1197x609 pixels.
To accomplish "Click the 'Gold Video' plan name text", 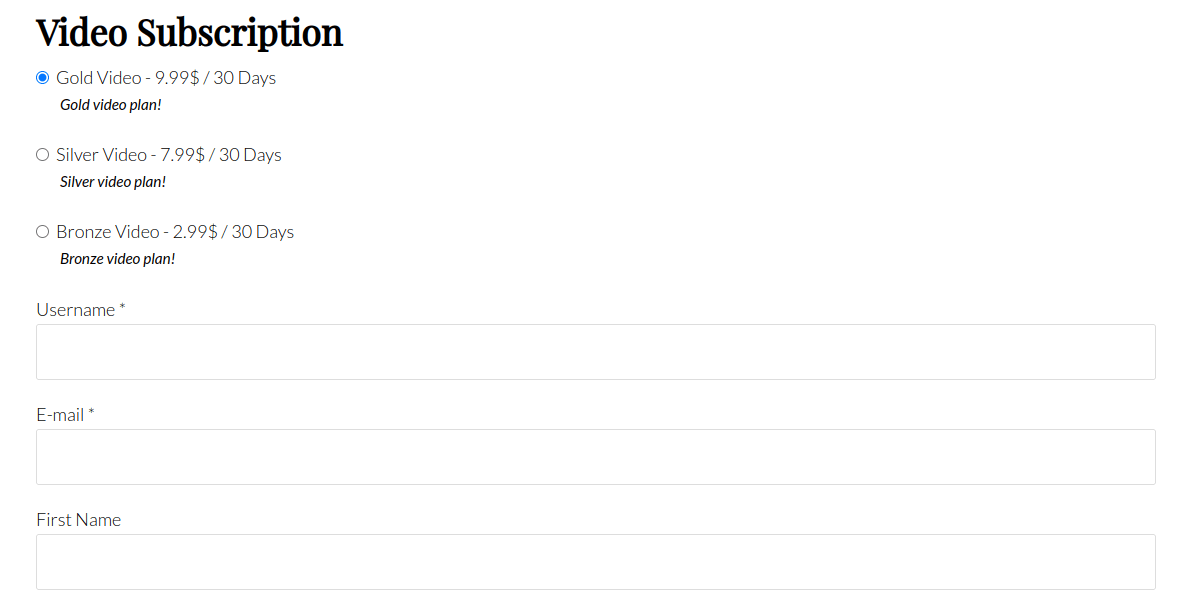I will [98, 78].
